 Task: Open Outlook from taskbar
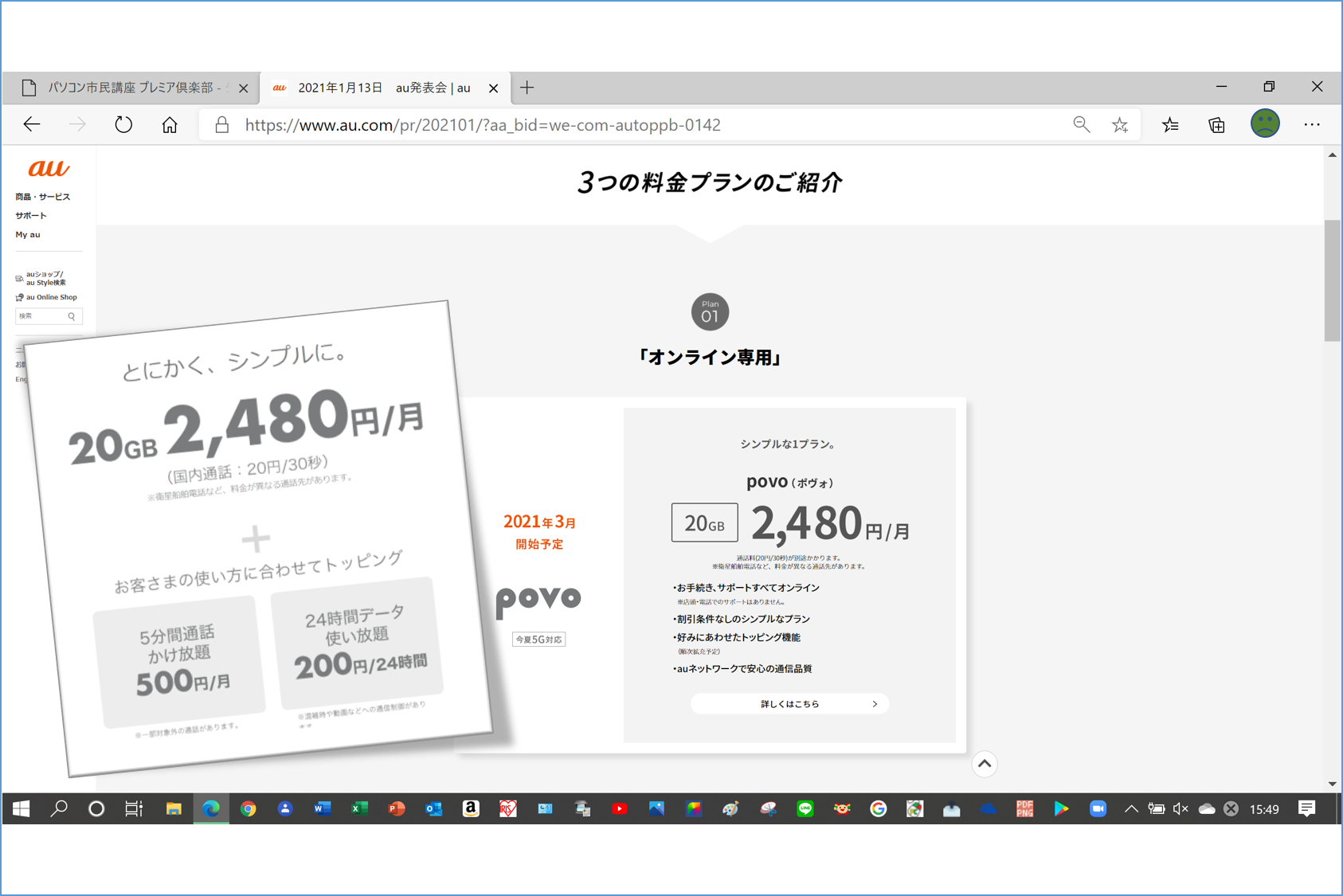point(433,809)
